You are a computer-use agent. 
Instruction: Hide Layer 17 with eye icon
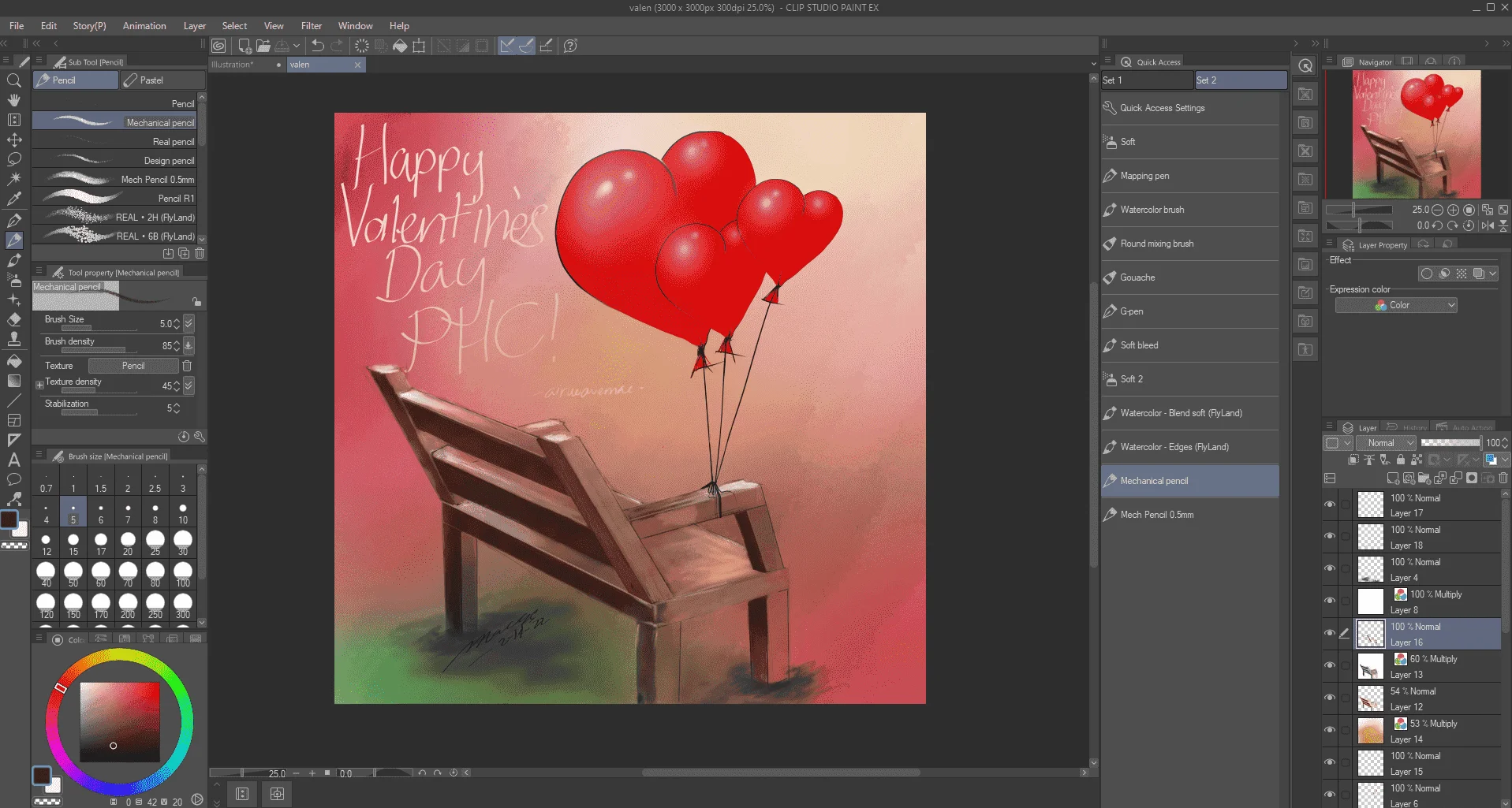[1330, 505]
